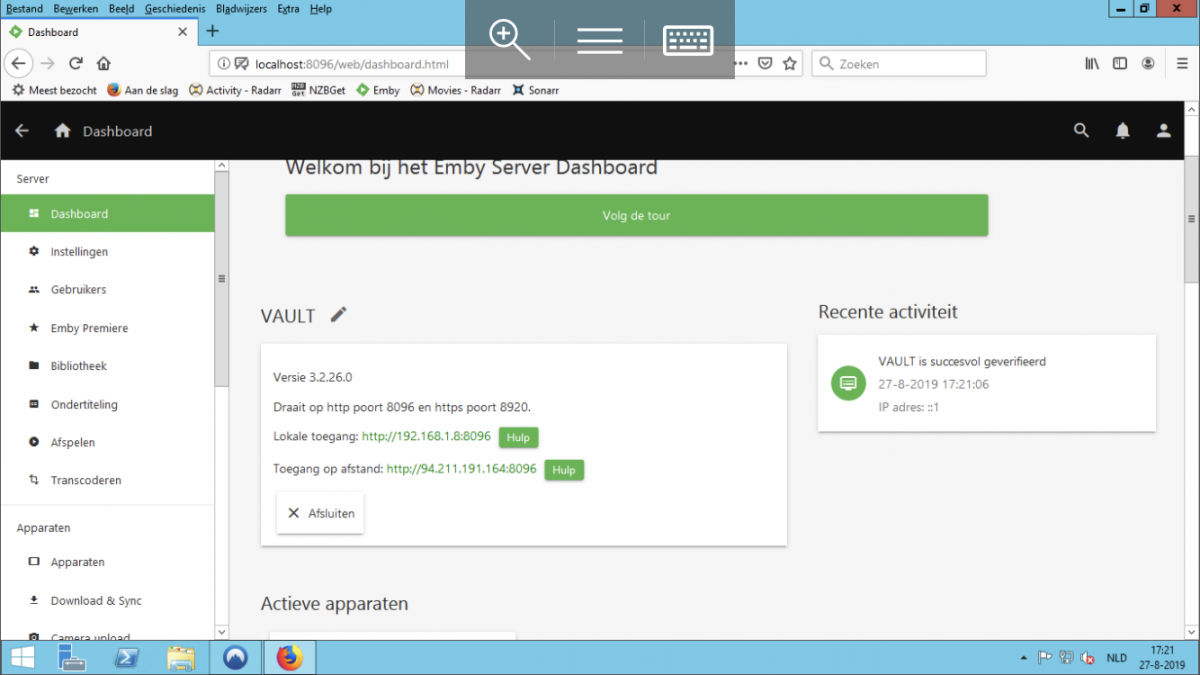Open Server Manager in taskbar

[x=72, y=657]
